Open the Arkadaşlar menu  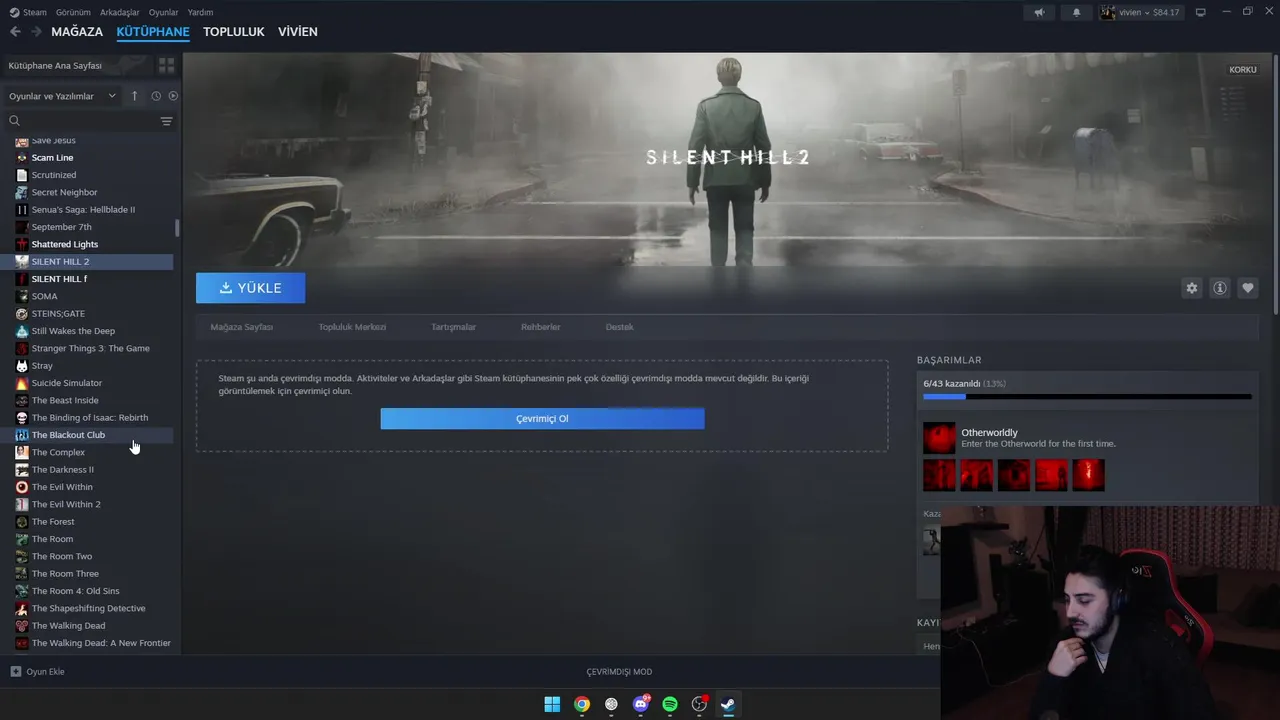[120, 12]
